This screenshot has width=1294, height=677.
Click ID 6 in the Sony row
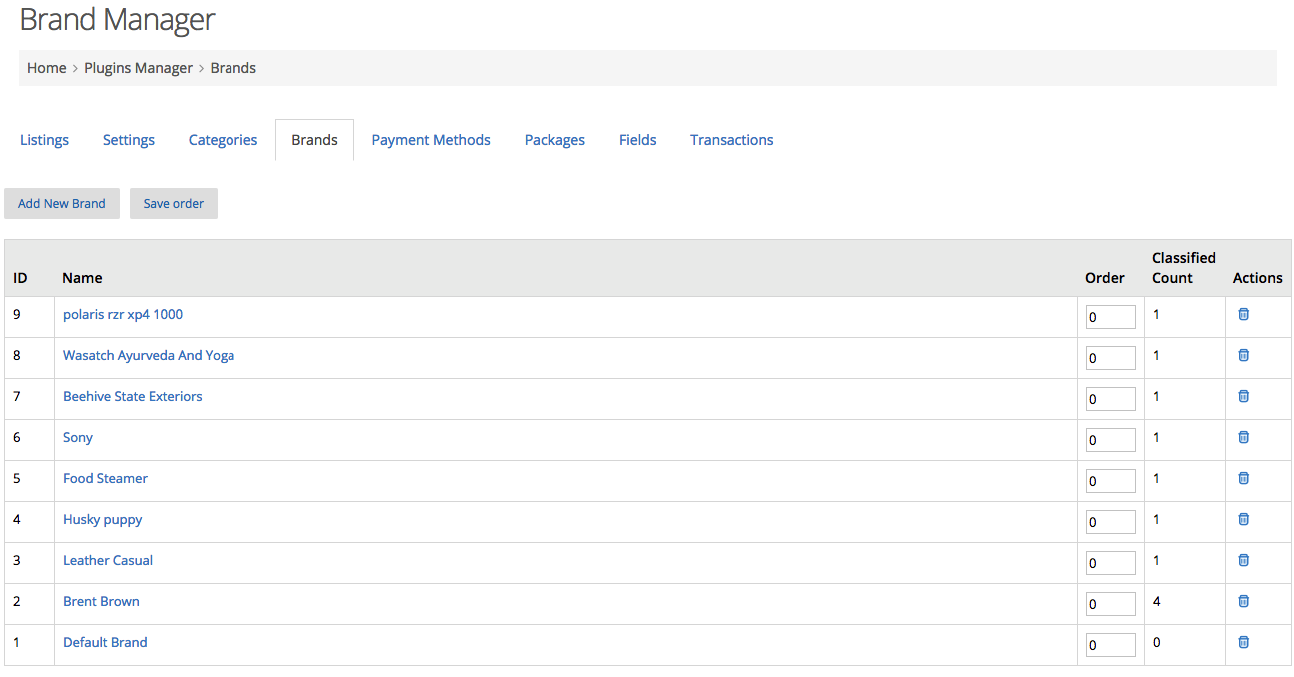pos(17,437)
